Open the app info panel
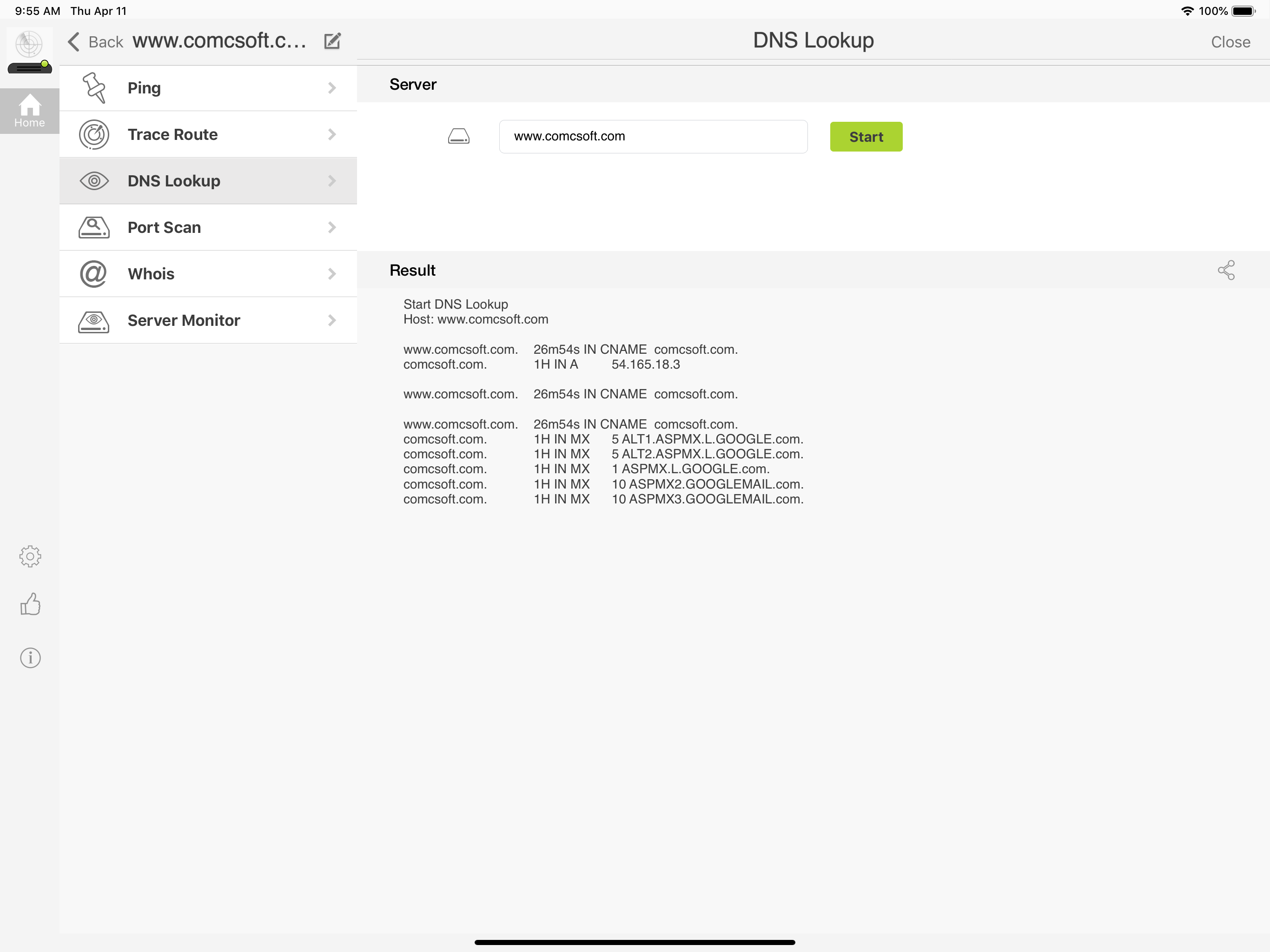Screen dimensions: 1270x952 [30, 658]
